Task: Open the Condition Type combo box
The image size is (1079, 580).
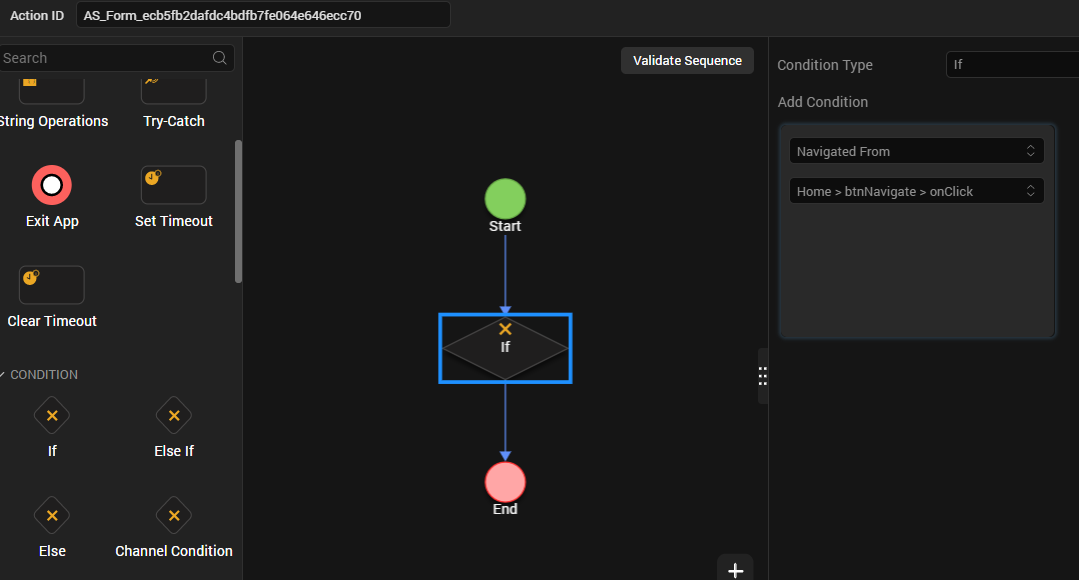Action: (1012, 65)
